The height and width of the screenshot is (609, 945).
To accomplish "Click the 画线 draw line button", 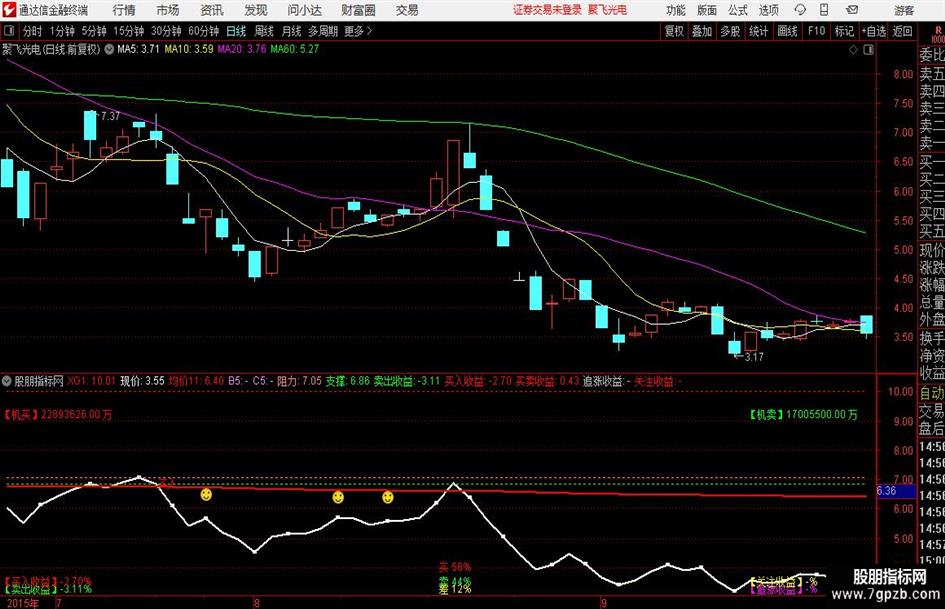I will click(x=787, y=31).
